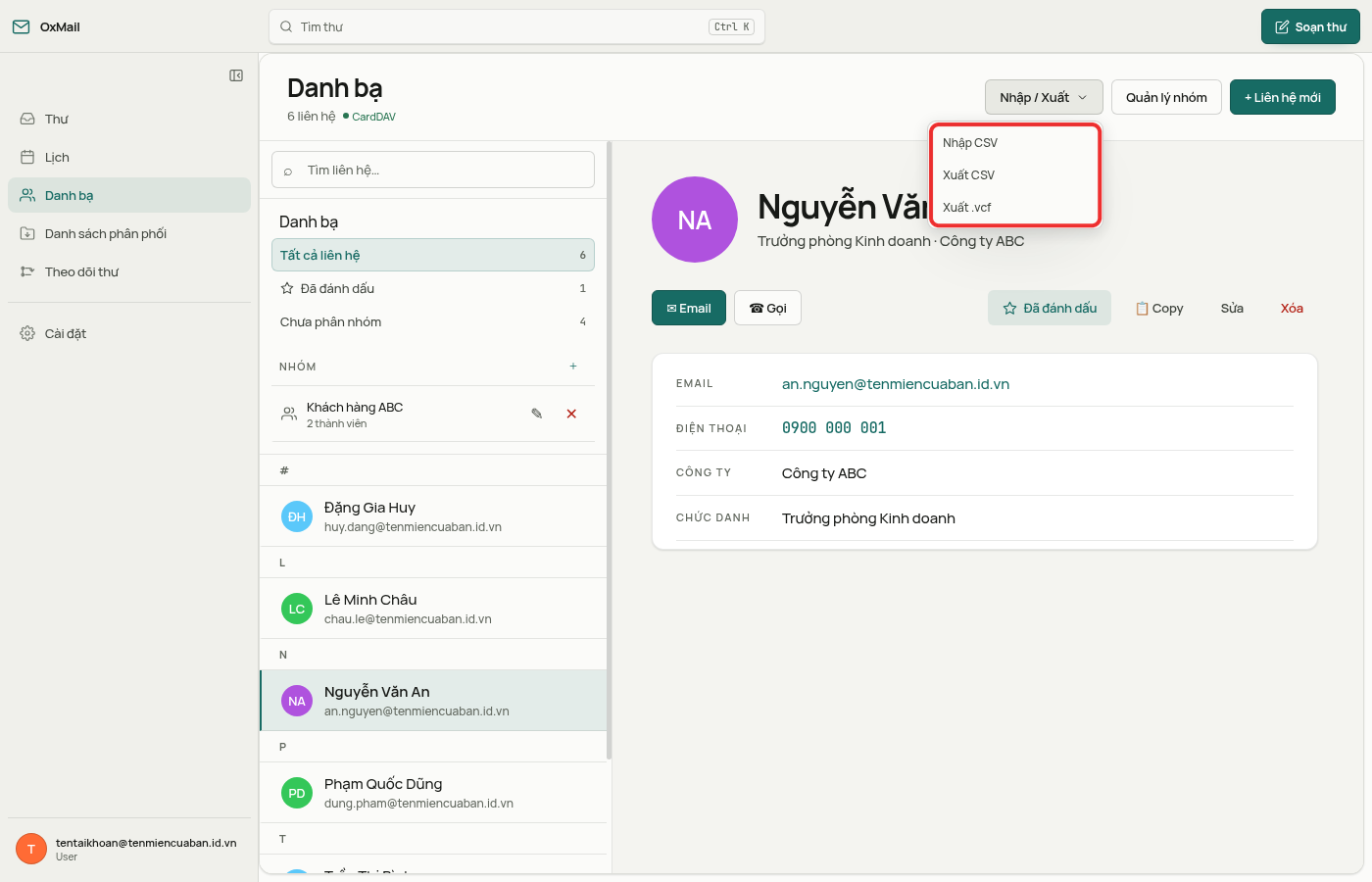This screenshot has width=1372, height=882.
Task: Open Lịch calendar in sidebar
Action: point(129,157)
